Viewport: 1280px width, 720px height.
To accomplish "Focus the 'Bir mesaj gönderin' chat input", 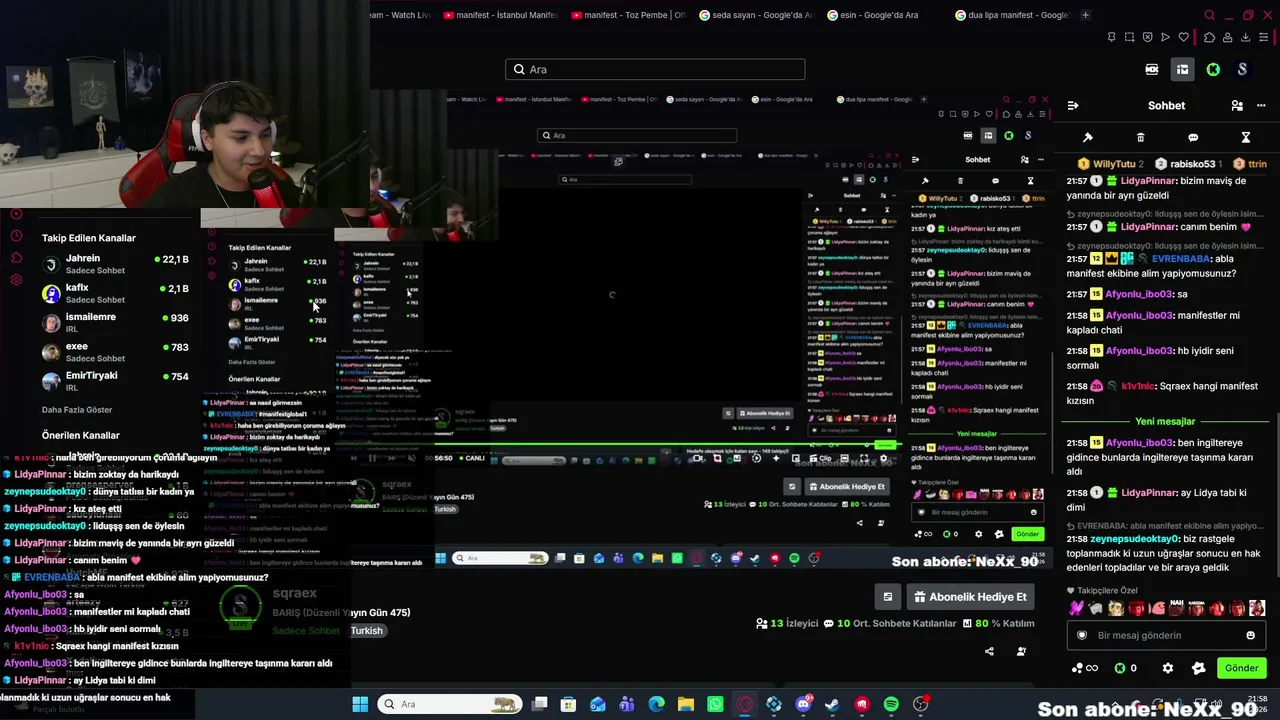I will pos(1167,635).
